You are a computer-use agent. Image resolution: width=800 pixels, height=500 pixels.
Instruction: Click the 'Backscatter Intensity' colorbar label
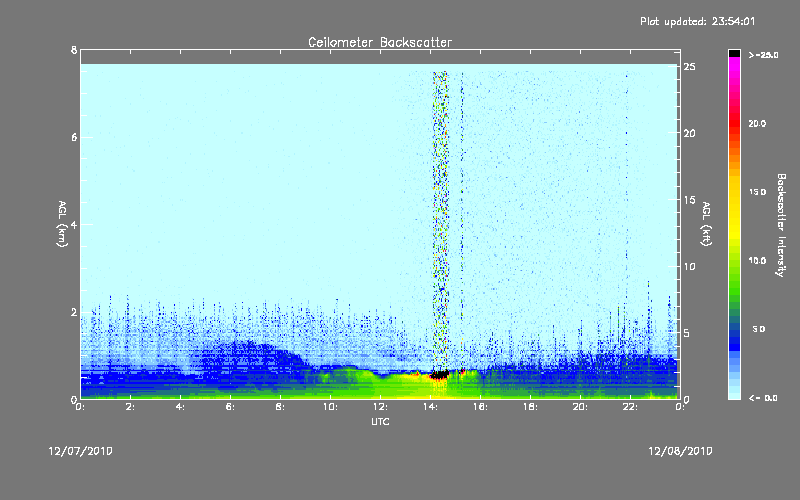pos(781,225)
